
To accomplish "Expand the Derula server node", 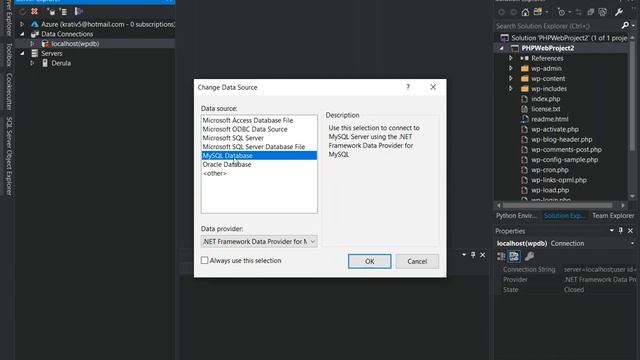I will click(32, 63).
